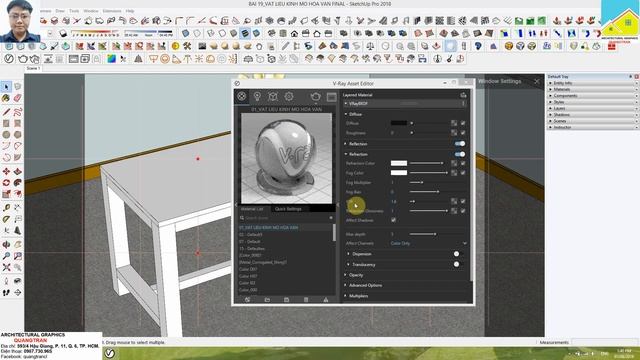The width and height of the screenshot is (640, 360).
Task: Open the Affect Channels dropdown
Action: 429,243
